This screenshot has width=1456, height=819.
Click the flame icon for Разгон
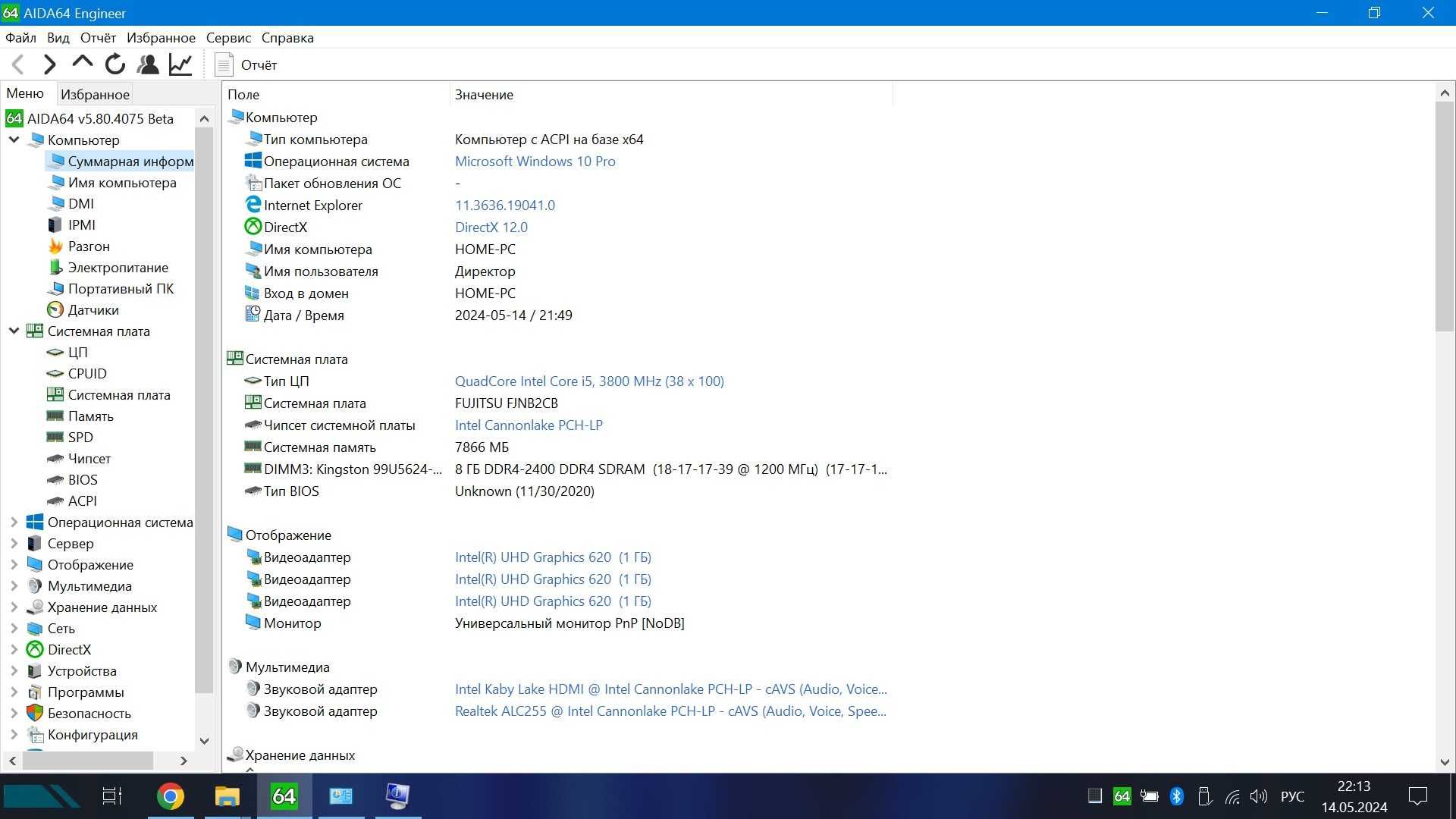(55, 246)
